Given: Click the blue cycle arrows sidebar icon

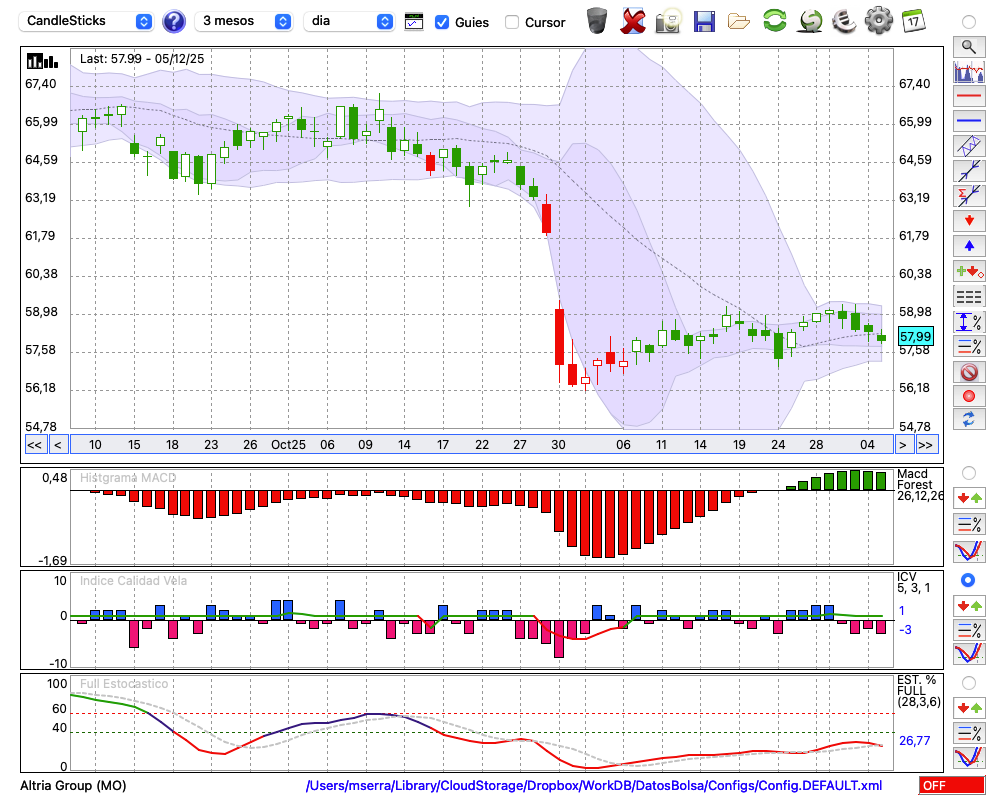Looking at the screenshot, I should click(969, 420).
